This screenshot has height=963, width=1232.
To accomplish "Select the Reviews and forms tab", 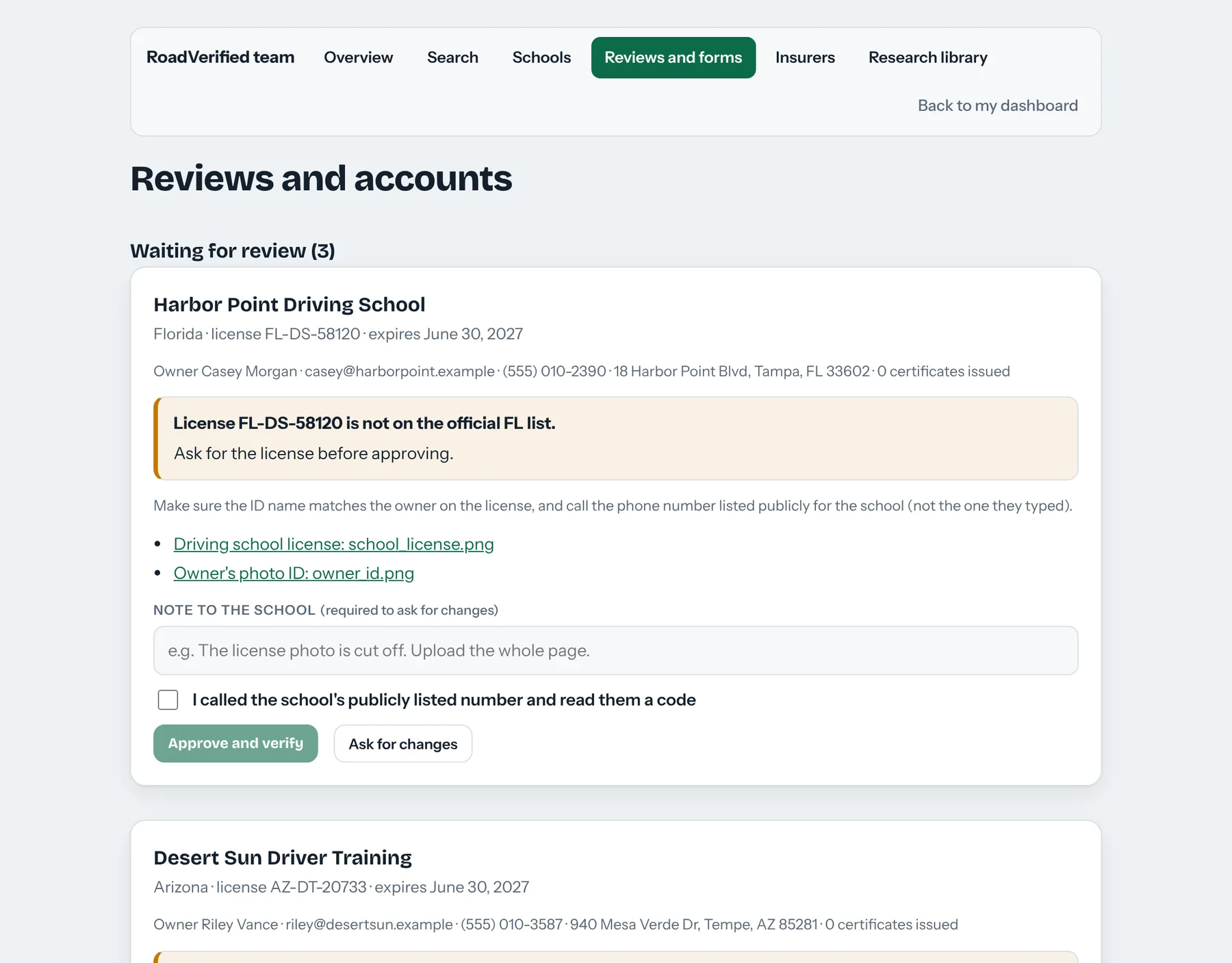I will (x=673, y=57).
